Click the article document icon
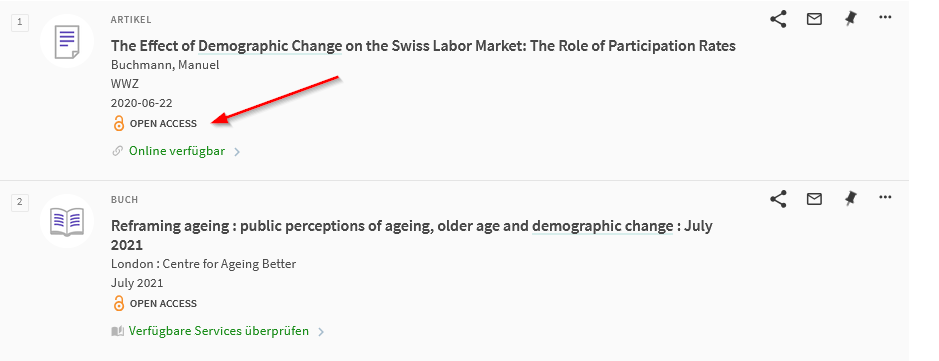This screenshot has height=361, width=939. pyautogui.click(x=67, y=41)
